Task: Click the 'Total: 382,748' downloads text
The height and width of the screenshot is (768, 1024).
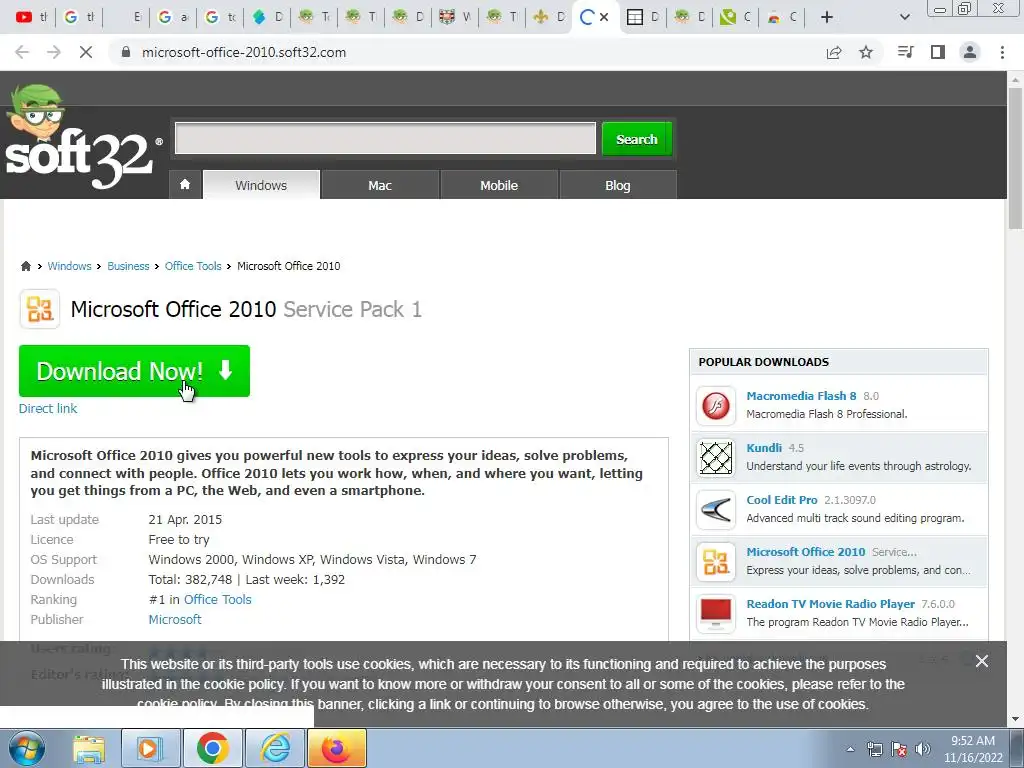Action: [x=190, y=579]
